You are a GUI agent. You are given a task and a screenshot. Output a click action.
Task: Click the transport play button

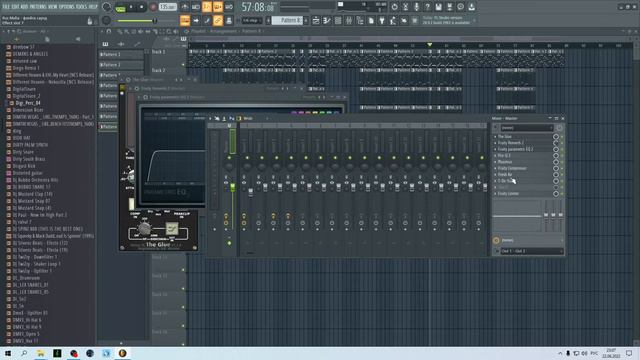point(131,7)
